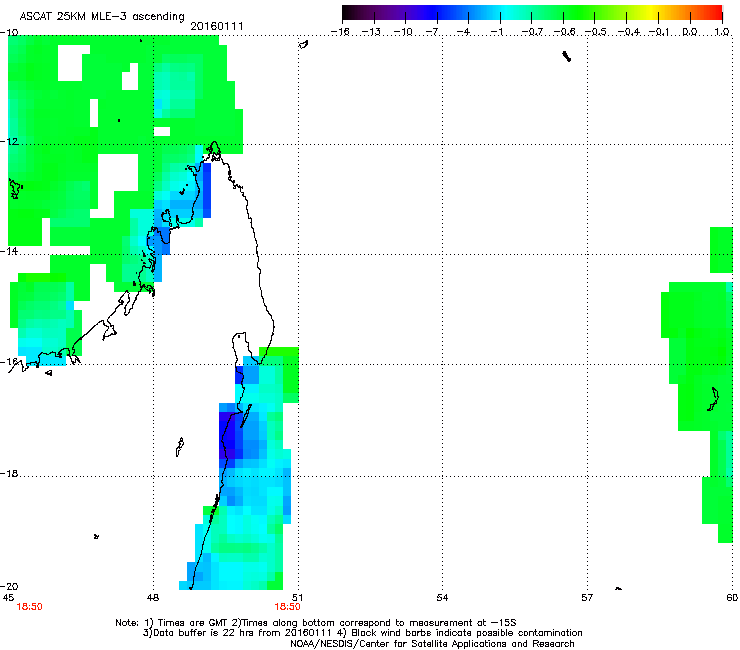Click longitude label 60 on bottom axis
This screenshot has height=650, width=740.
(732, 598)
